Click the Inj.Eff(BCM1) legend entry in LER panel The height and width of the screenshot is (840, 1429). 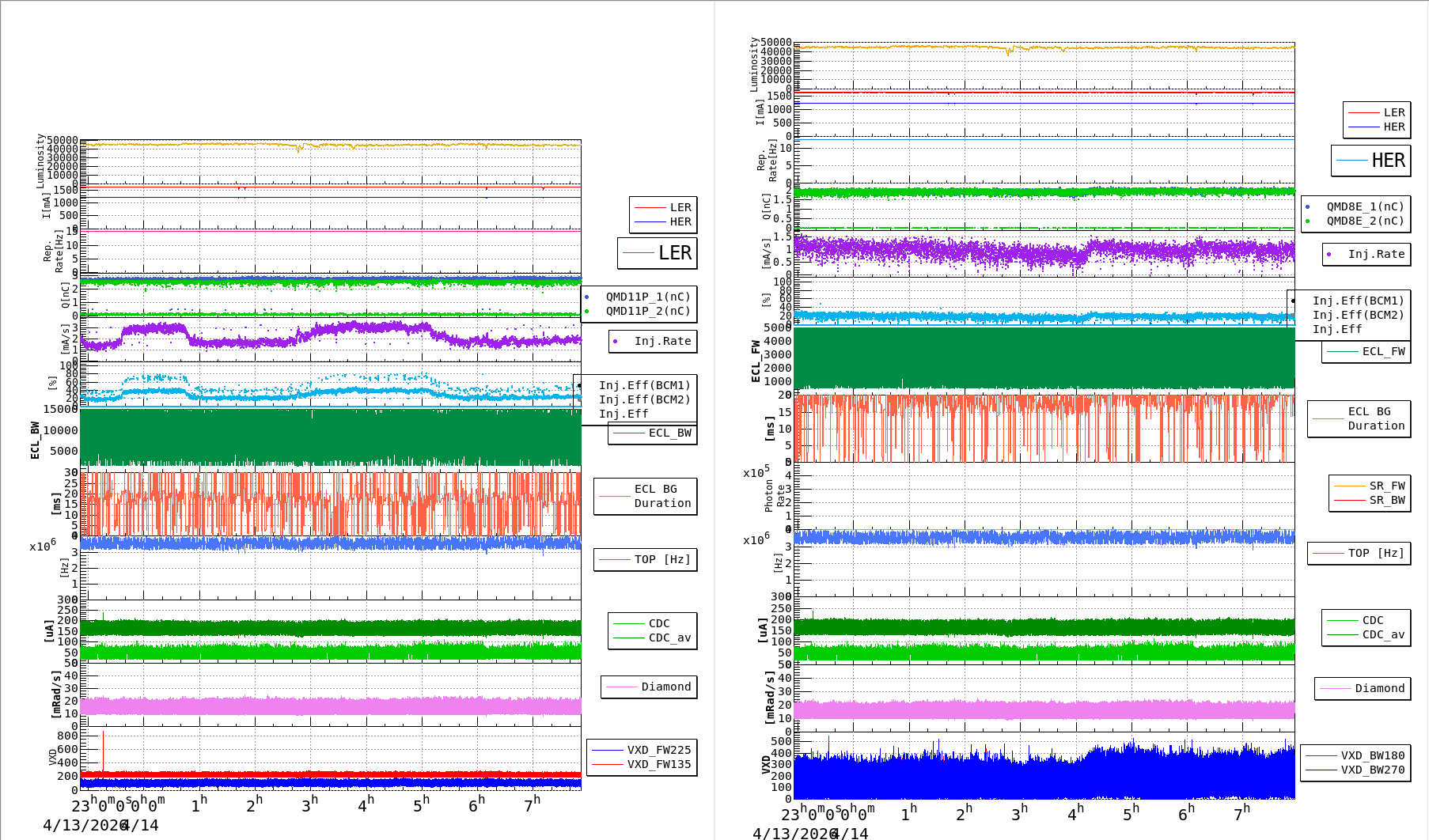[x=644, y=386]
